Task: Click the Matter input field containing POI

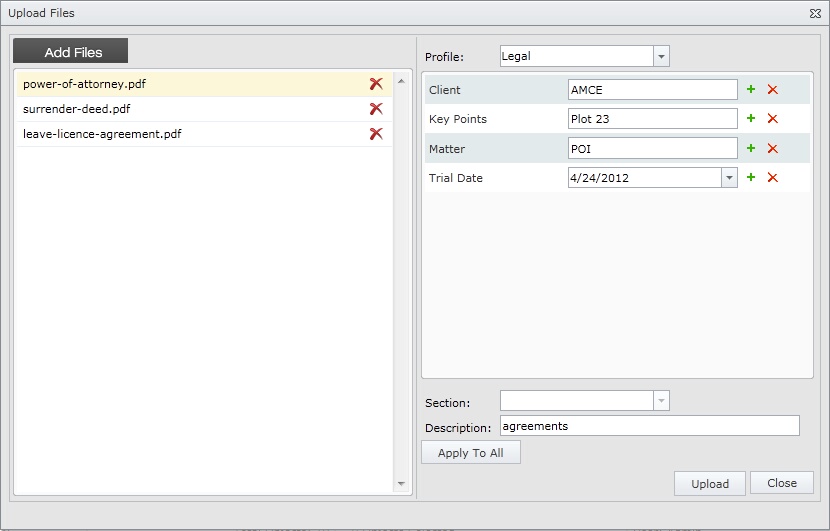Action: click(x=653, y=148)
